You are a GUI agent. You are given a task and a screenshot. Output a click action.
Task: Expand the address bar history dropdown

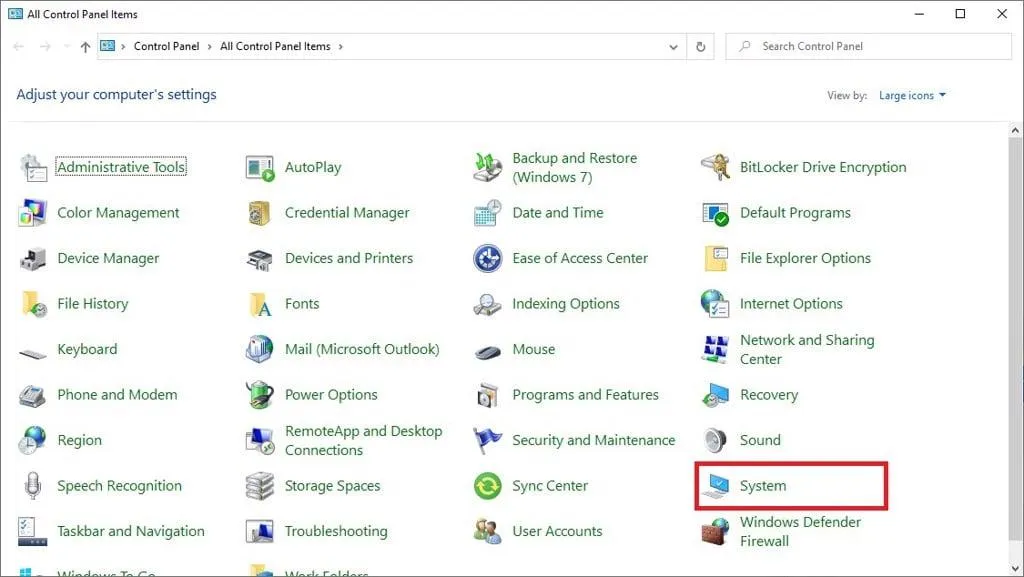tap(674, 46)
